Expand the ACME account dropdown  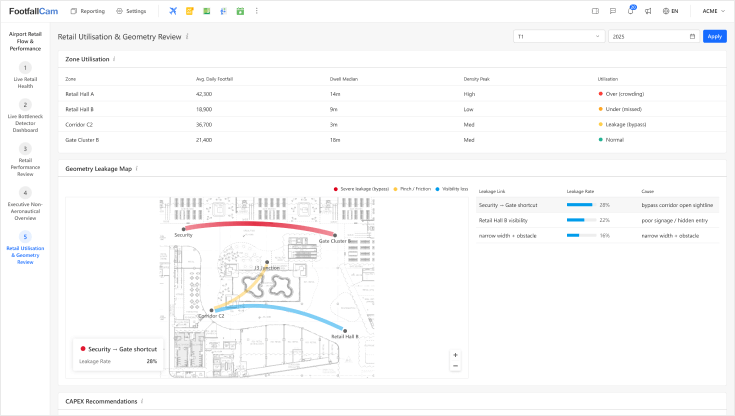pos(713,11)
